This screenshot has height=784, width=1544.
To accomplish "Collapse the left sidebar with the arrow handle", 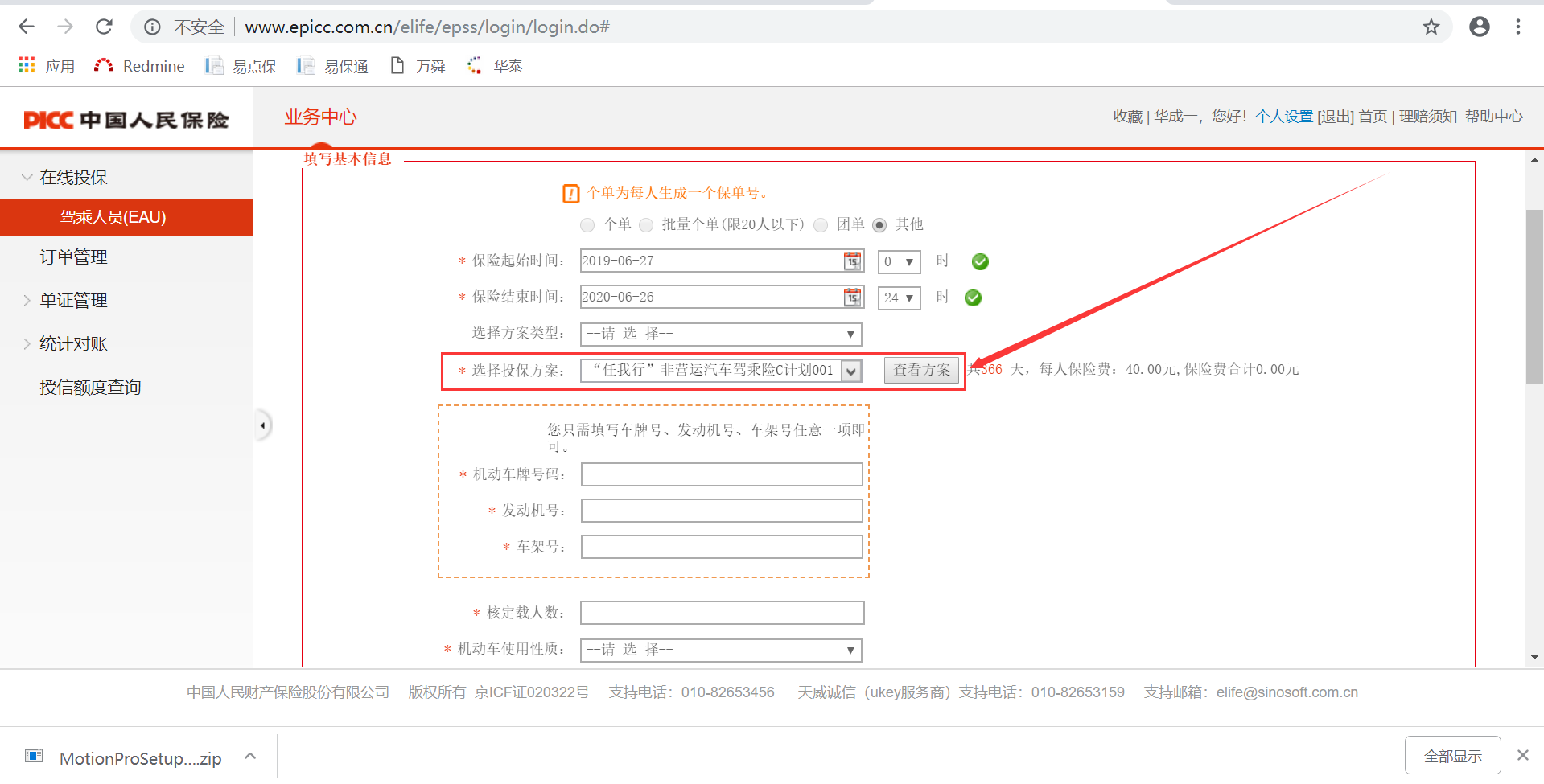I will click(x=263, y=425).
